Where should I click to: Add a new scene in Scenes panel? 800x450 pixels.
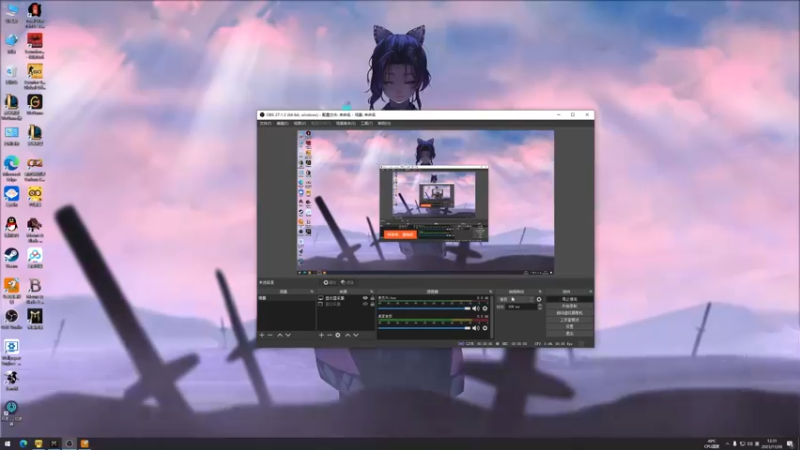pos(262,335)
